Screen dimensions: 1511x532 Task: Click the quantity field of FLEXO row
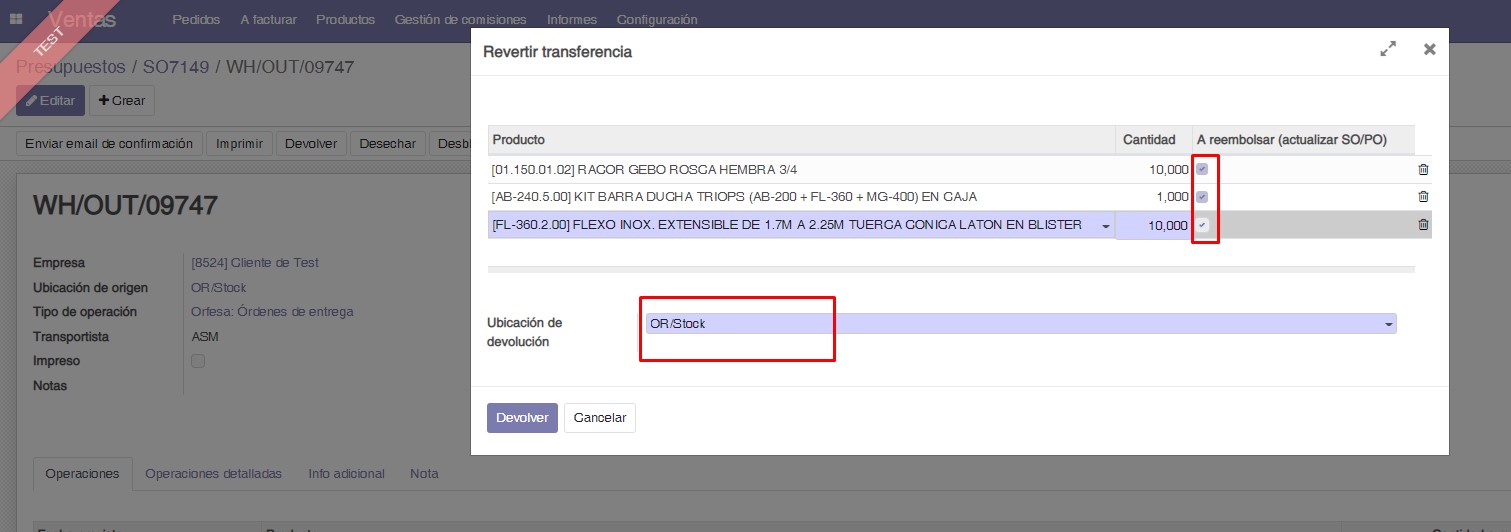(x=1153, y=226)
